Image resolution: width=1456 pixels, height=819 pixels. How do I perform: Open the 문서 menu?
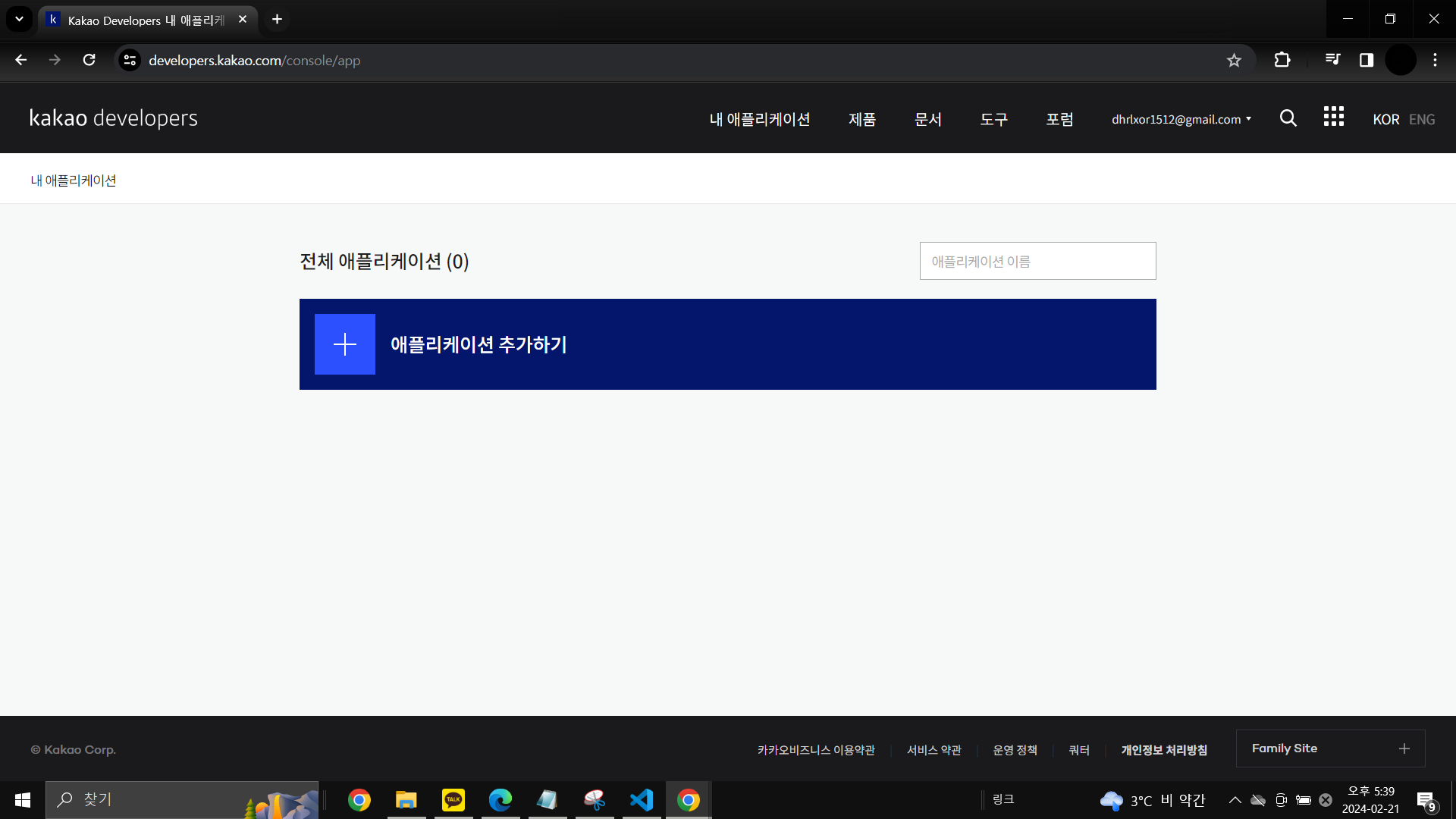[x=927, y=120]
